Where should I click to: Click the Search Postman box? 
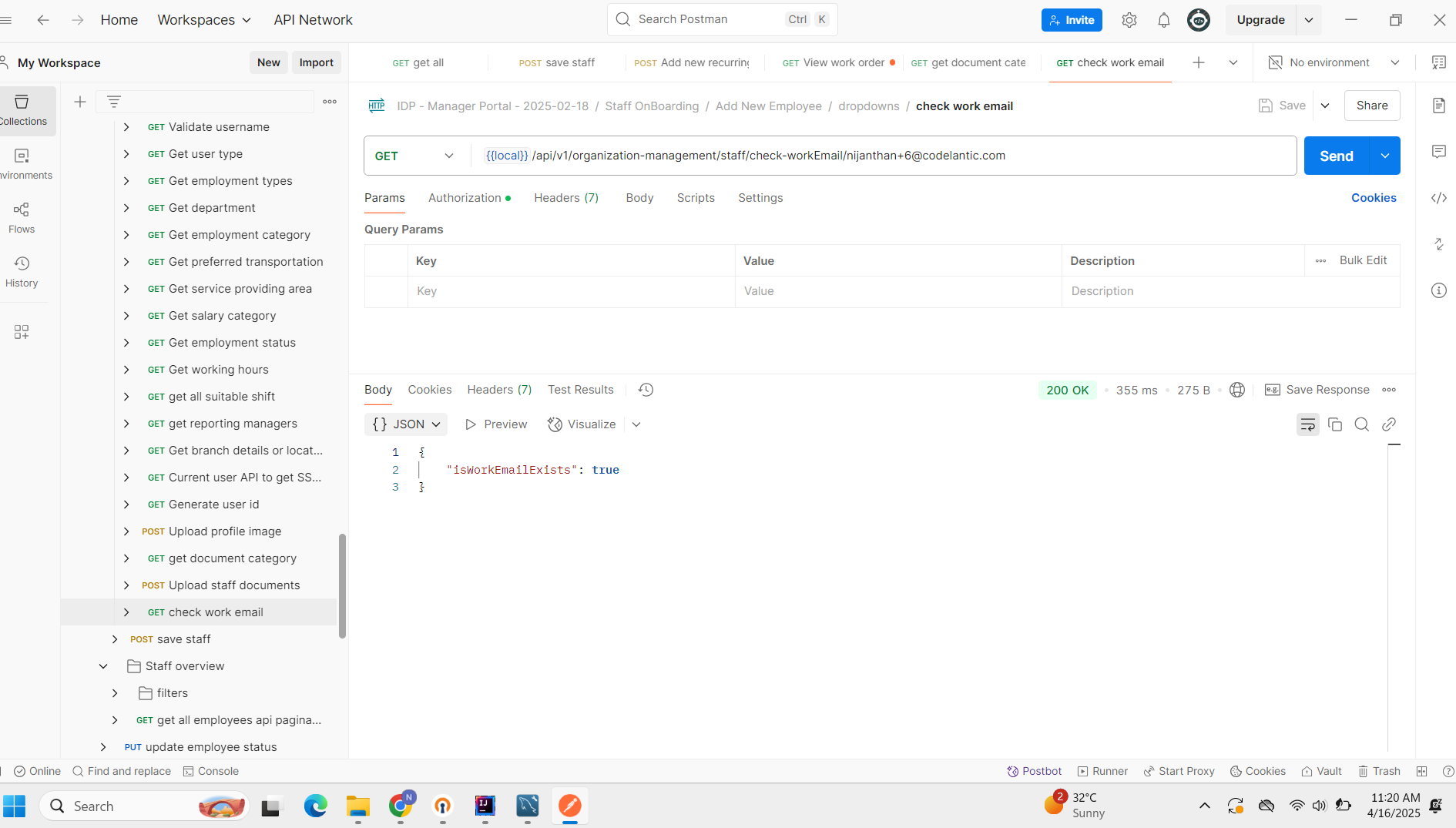coord(722,19)
